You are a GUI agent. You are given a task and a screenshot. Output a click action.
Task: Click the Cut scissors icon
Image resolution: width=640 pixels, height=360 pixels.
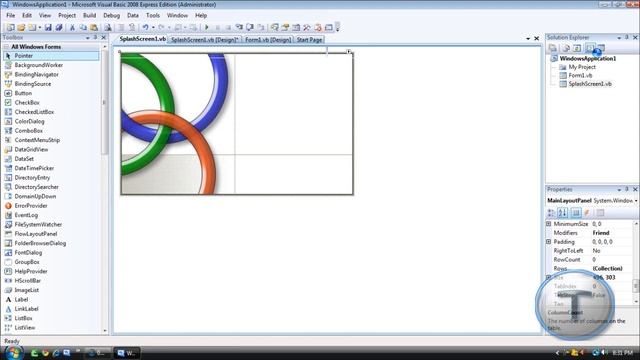pyautogui.click(x=72, y=27)
